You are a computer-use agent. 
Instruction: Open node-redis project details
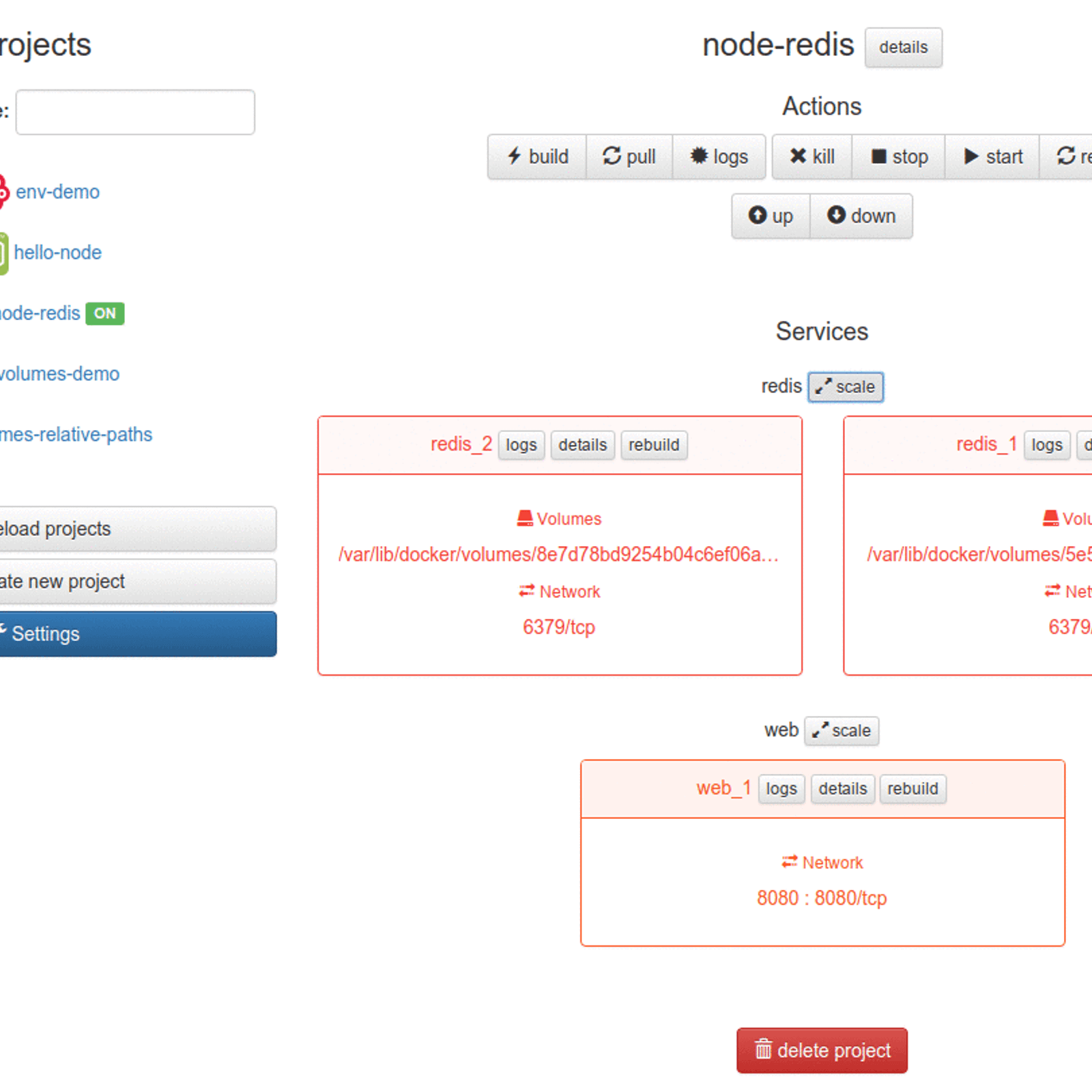click(x=903, y=48)
